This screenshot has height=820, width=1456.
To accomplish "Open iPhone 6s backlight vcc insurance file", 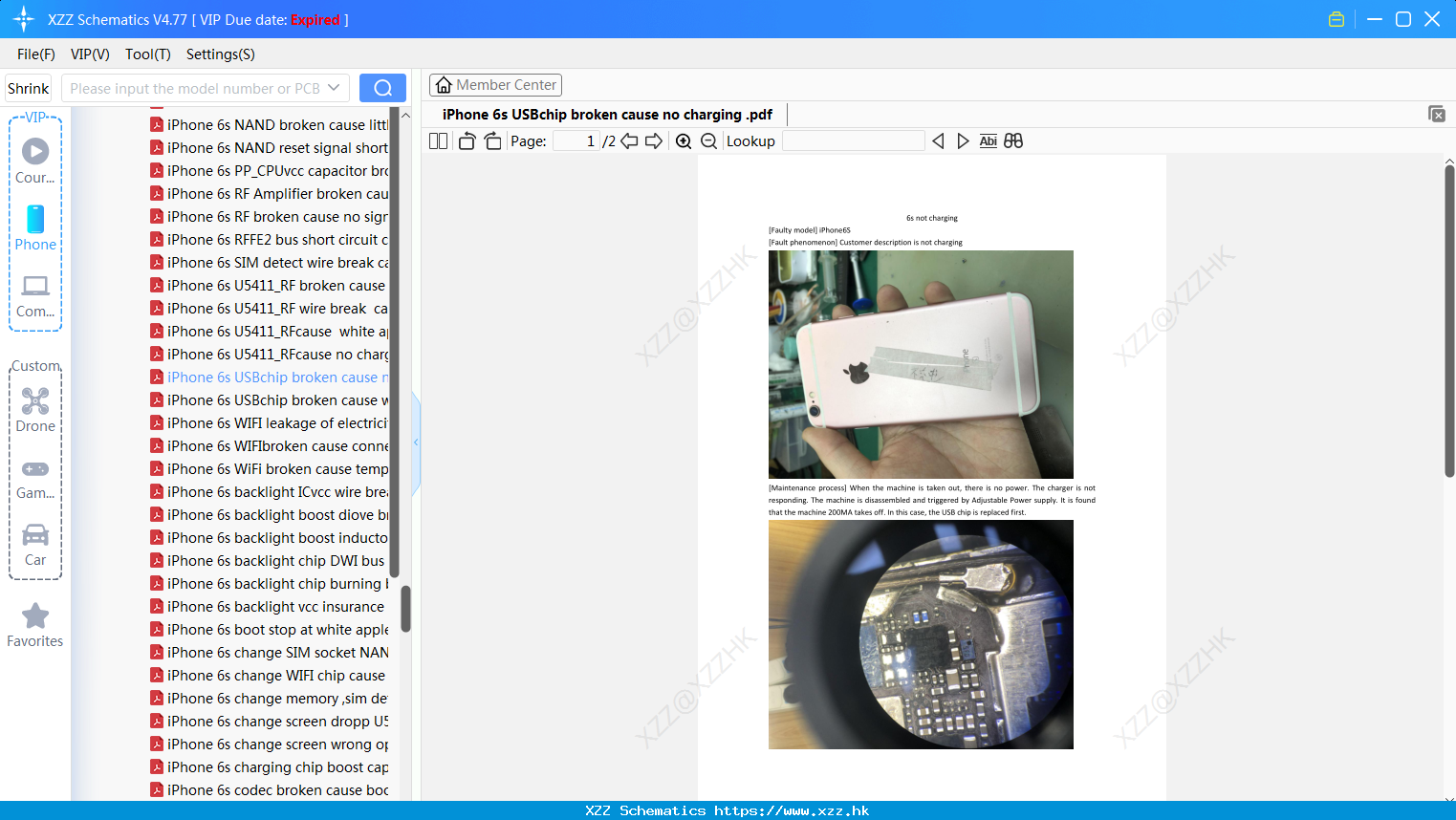I will [x=268, y=607].
